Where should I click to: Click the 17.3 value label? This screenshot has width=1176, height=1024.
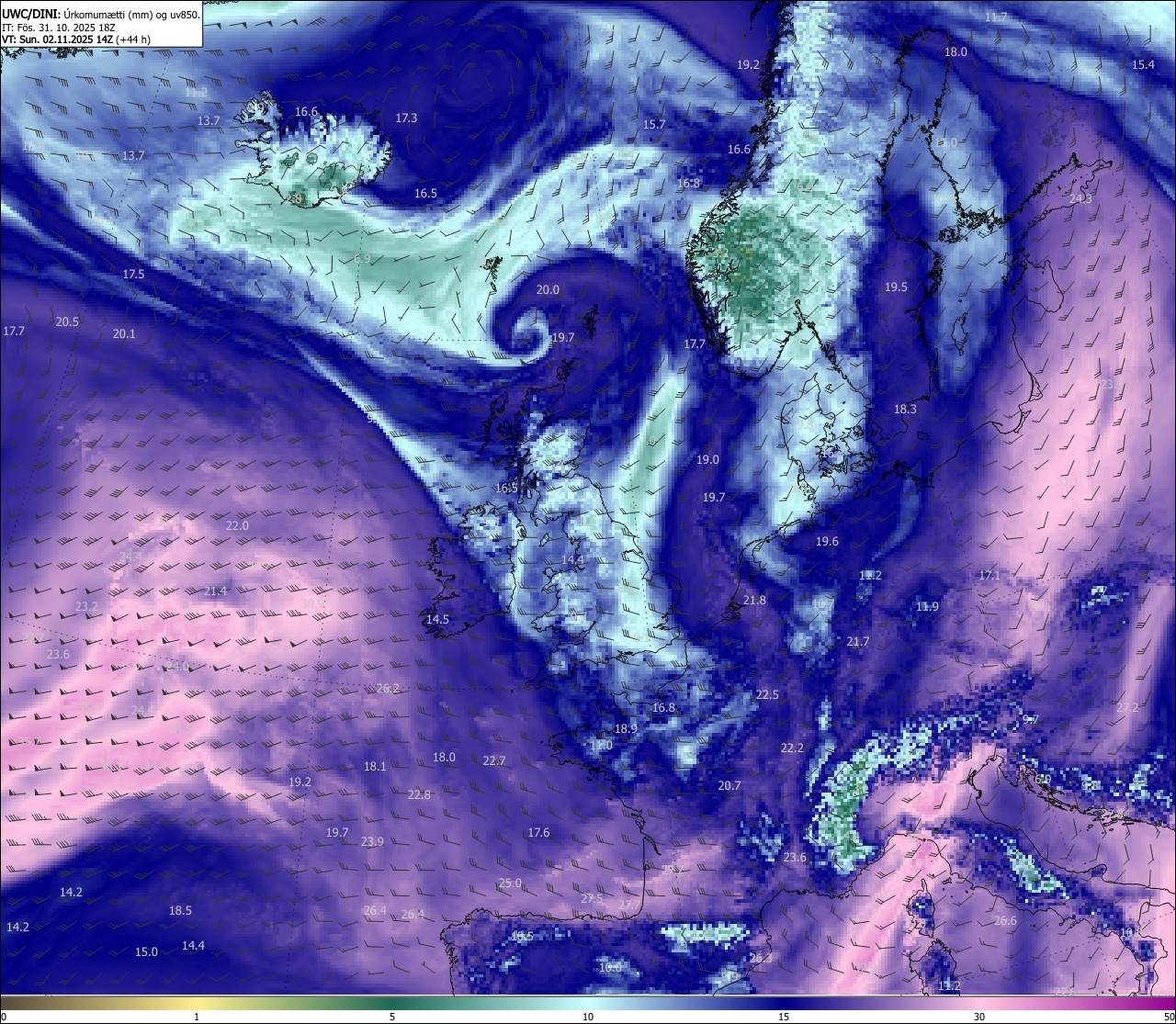point(406,118)
